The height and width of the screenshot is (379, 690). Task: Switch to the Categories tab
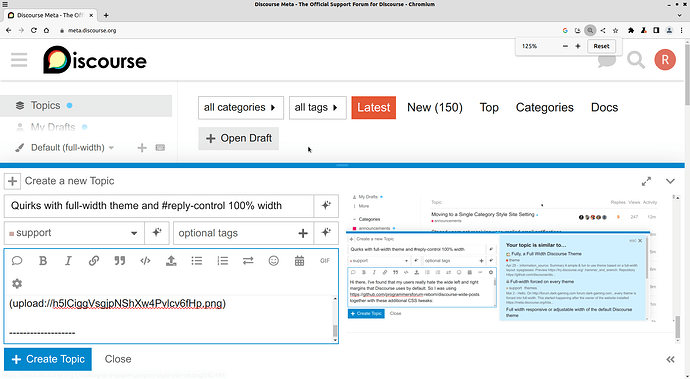click(545, 108)
